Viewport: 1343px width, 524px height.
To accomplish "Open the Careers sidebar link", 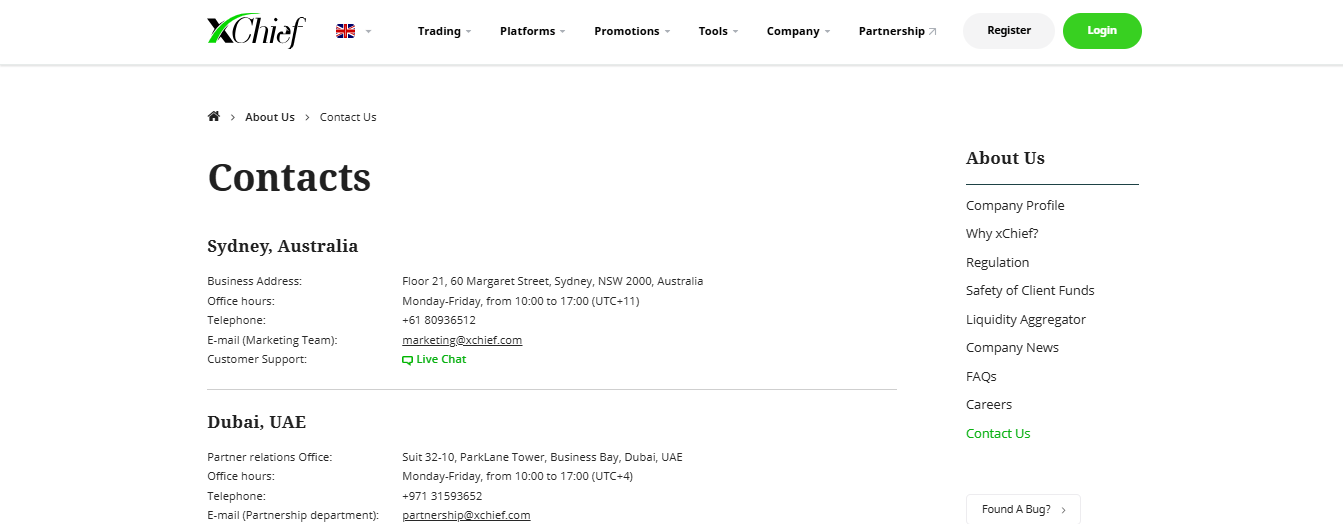I will (x=989, y=404).
